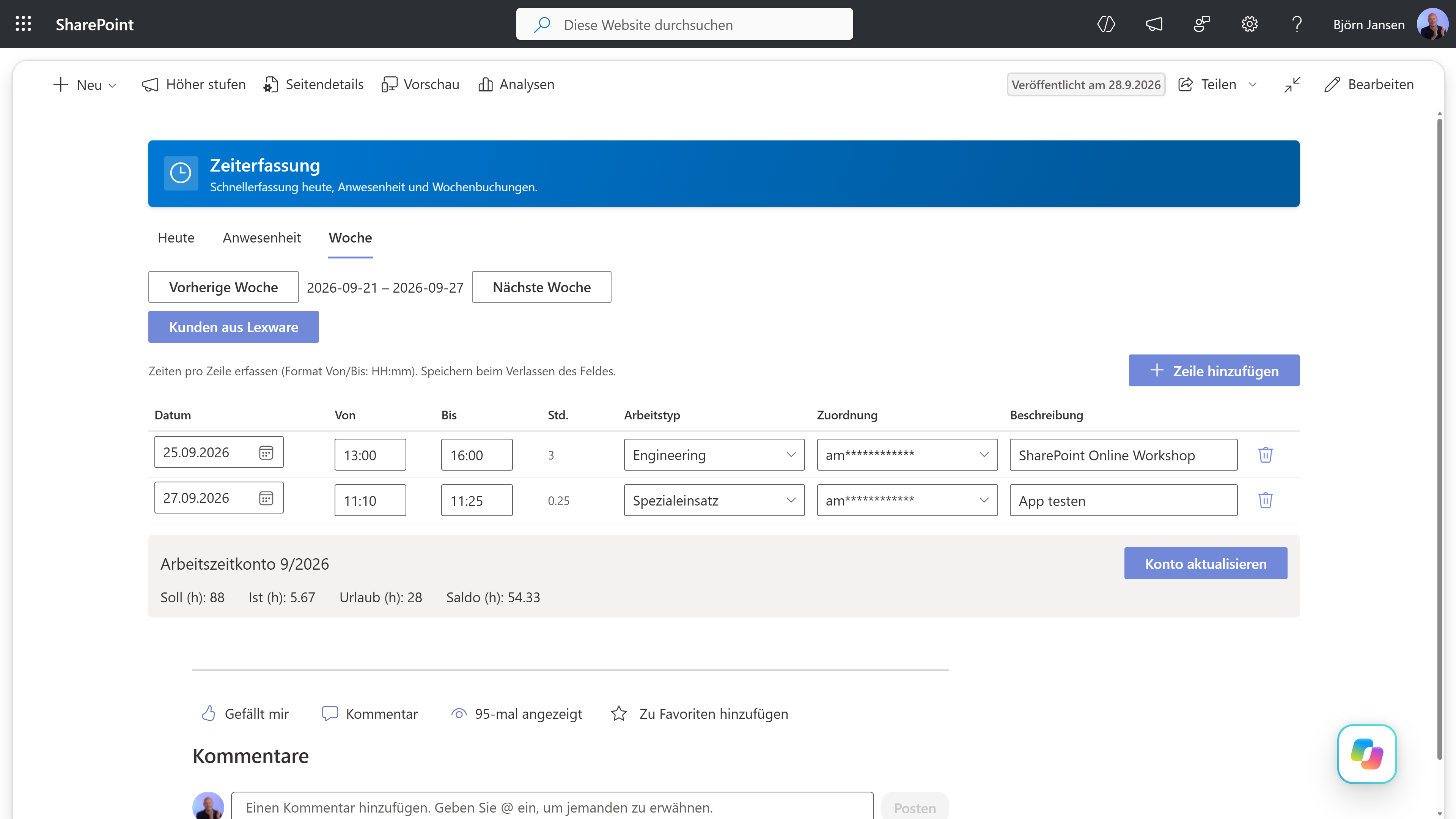
Task: Open calendar picker for 27.09.2026 row
Action: pyautogui.click(x=266, y=498)
